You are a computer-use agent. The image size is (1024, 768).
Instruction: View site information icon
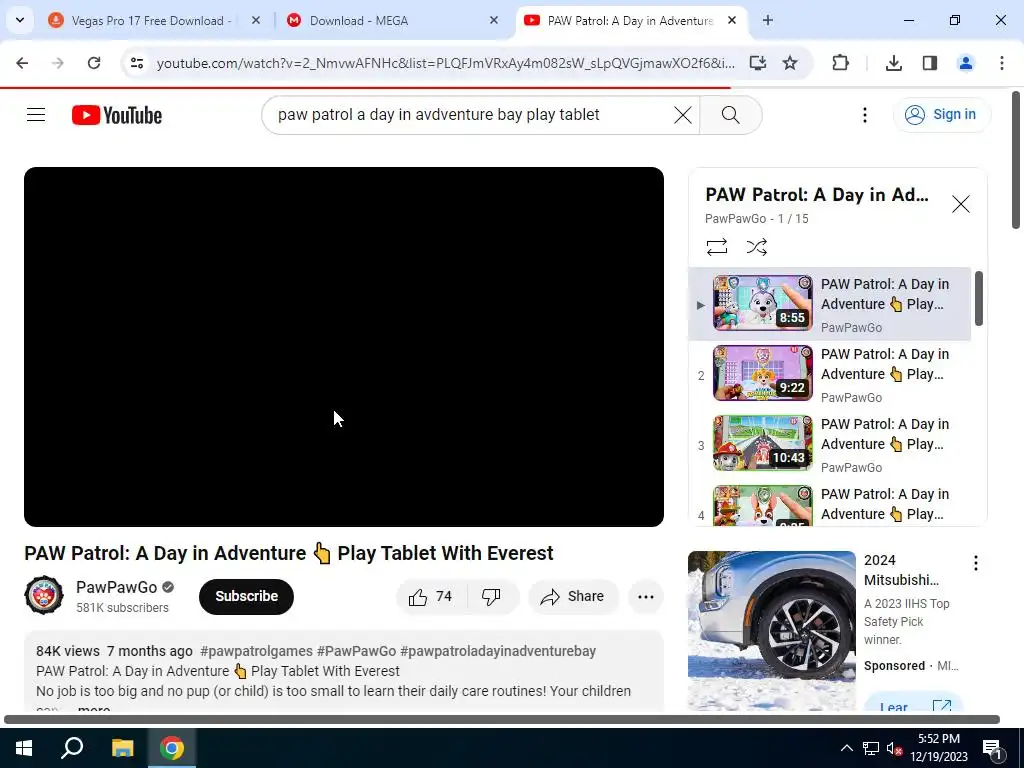pos(136,63)
